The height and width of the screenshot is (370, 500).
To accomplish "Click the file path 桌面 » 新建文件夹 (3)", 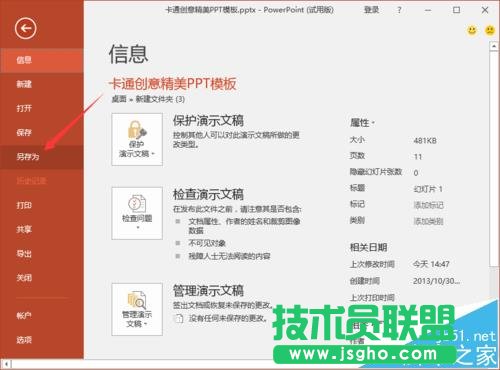I will [x=148, y=99].
